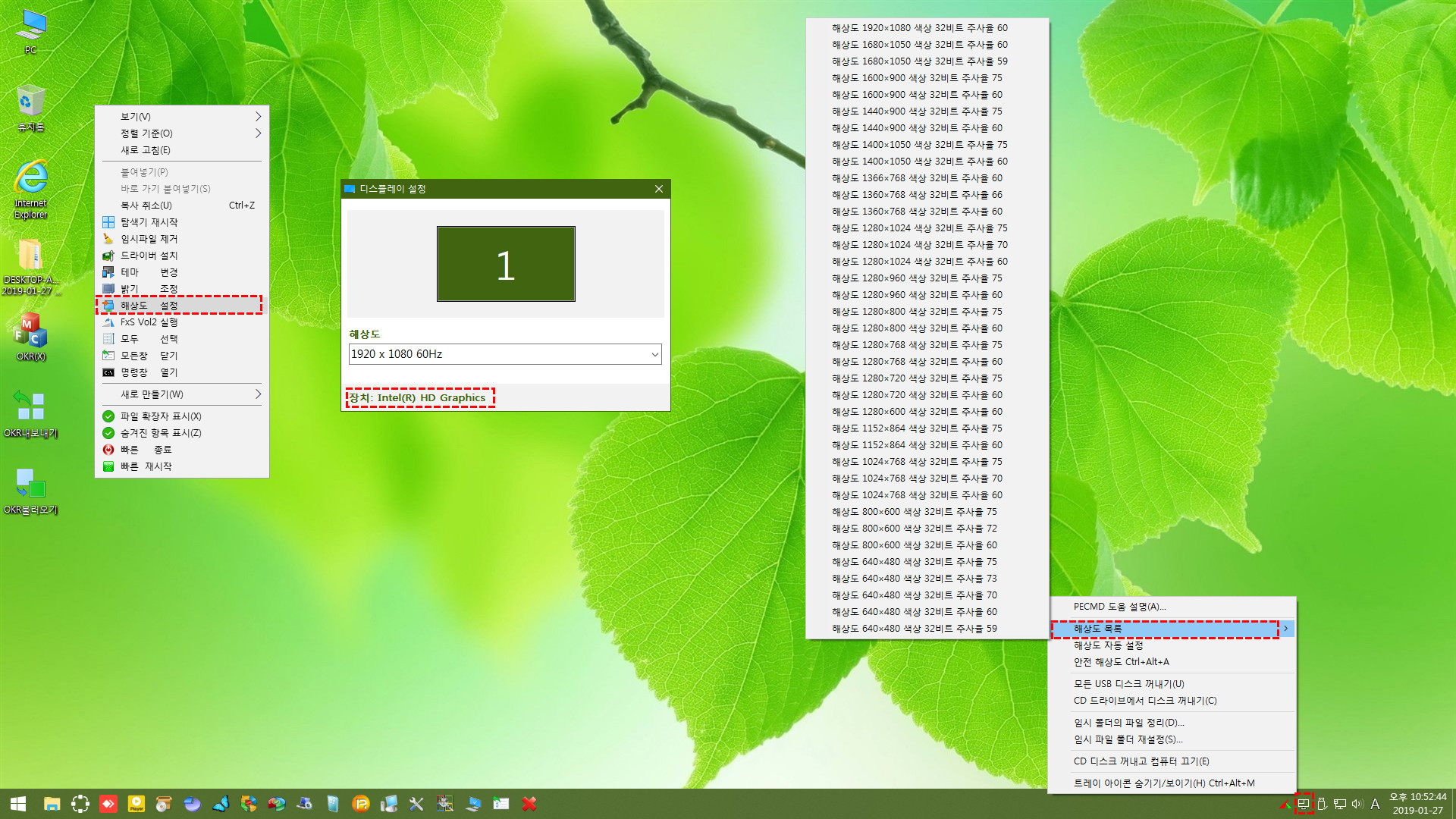Viewport: 1456px width, 819px height.
Task: Open the Windows Start button
Action: [18, 804]
